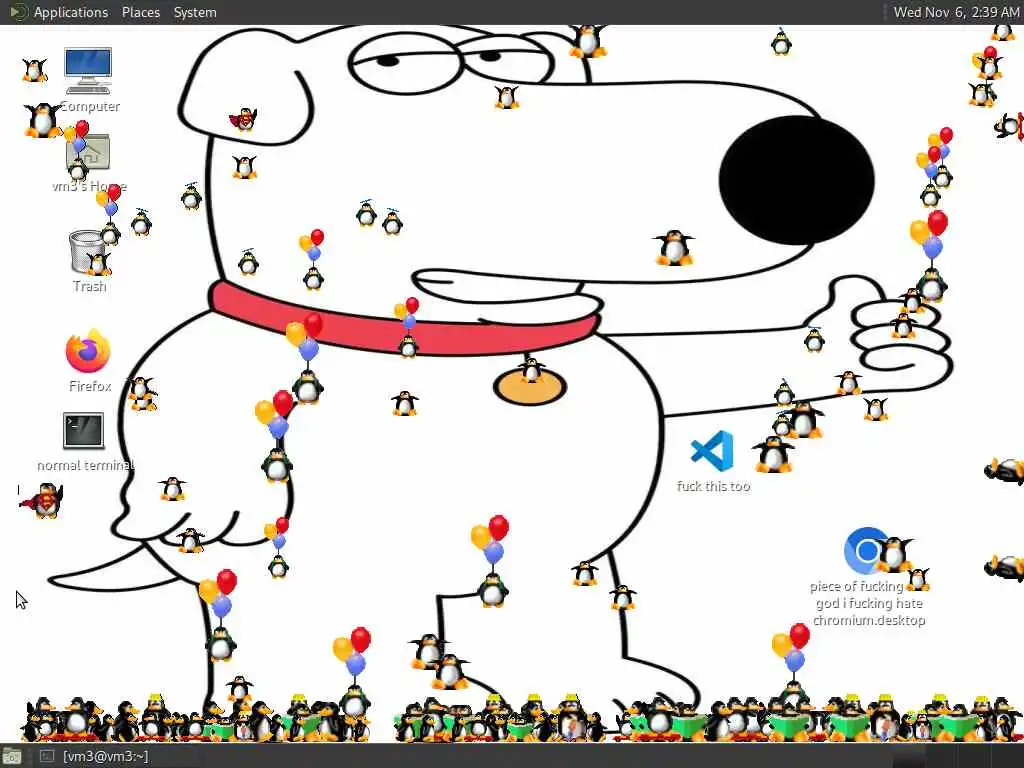Launch the Firefox desktop icon
Screen dimensions: 1024x768
pyautogui.click(x=88, y=351)
